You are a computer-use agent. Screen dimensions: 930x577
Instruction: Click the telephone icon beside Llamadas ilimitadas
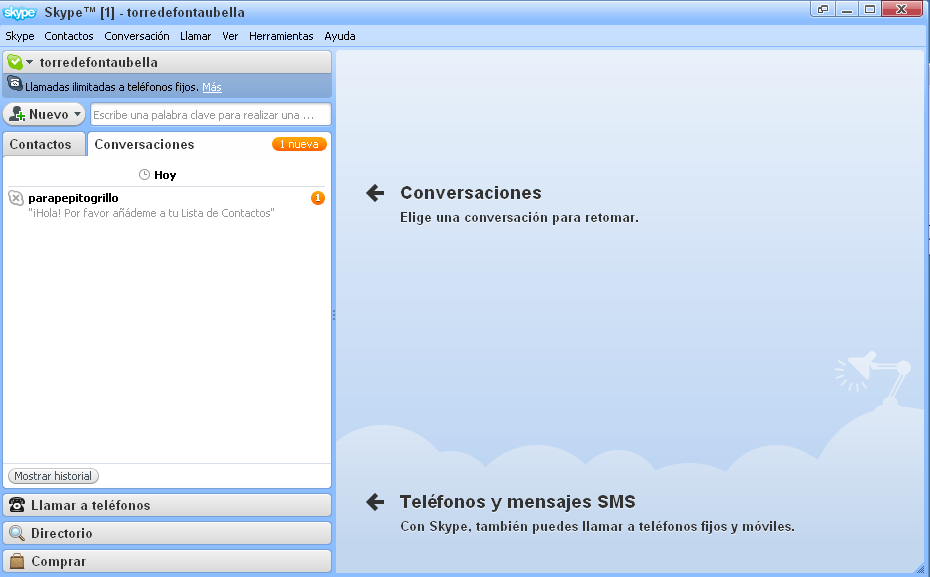point(15,84)
